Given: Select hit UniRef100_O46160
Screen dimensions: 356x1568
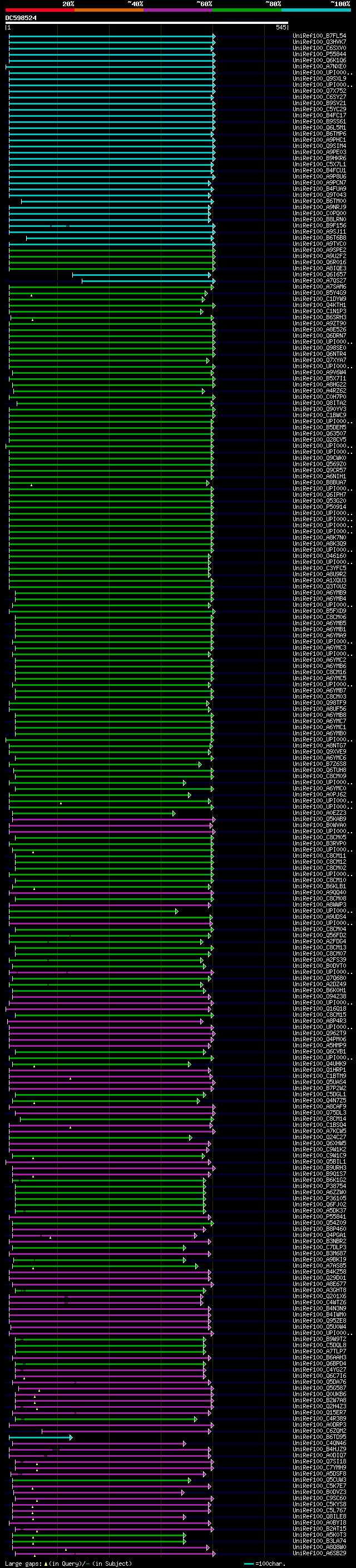Looking at the screenshot, I should [x=319, y=556].
